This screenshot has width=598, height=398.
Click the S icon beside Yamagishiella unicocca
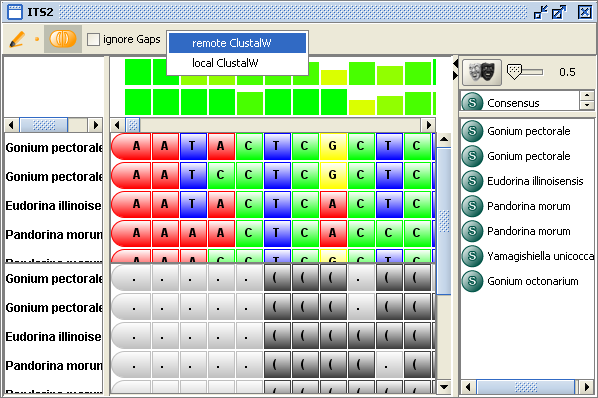click(x=472, y=256)
